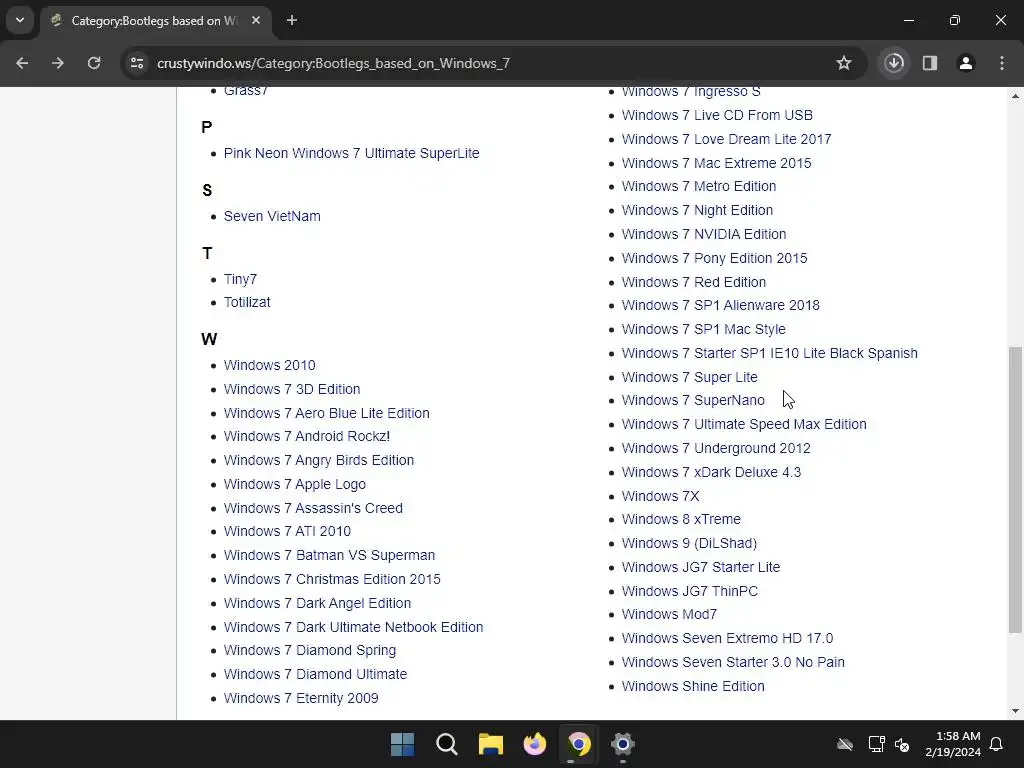This screenshot has height=768, width=1024.
Task: Open Windows 7 Assassin's Creed link
Action: click(313, 508)
